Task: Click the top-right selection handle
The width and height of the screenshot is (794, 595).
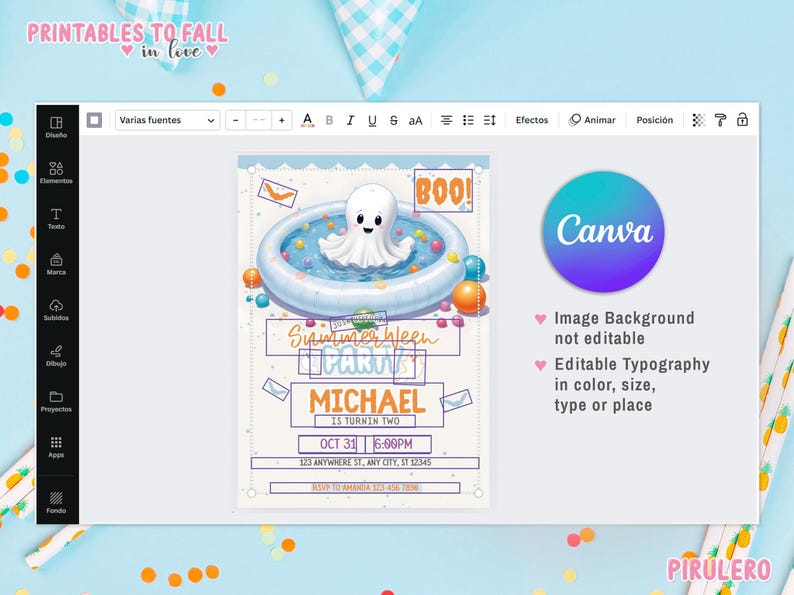Action: (479, 170)
